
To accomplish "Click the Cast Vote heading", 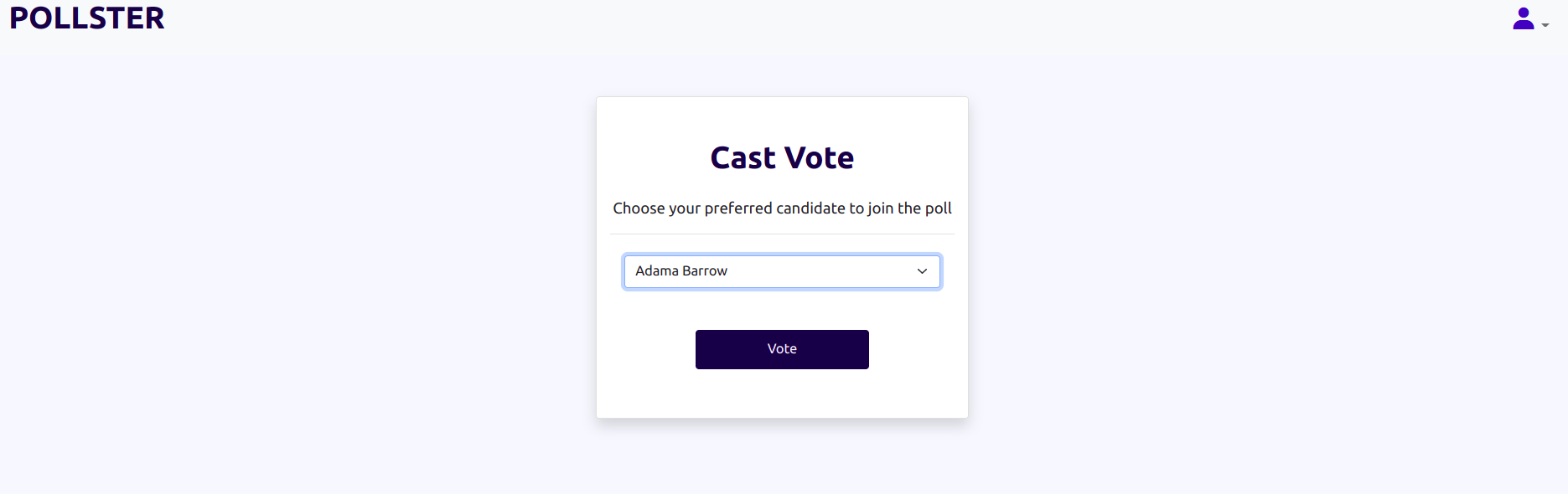I will pos(782,158).
